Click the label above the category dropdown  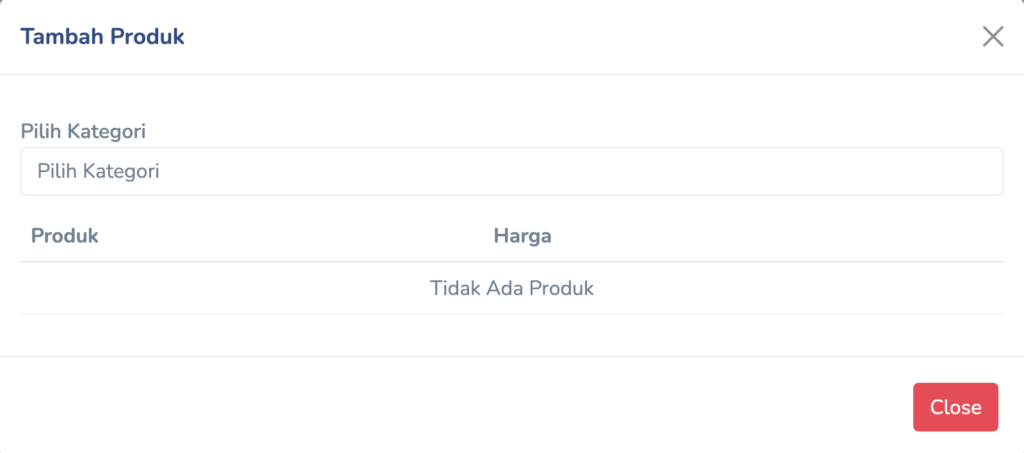point(84,131)
